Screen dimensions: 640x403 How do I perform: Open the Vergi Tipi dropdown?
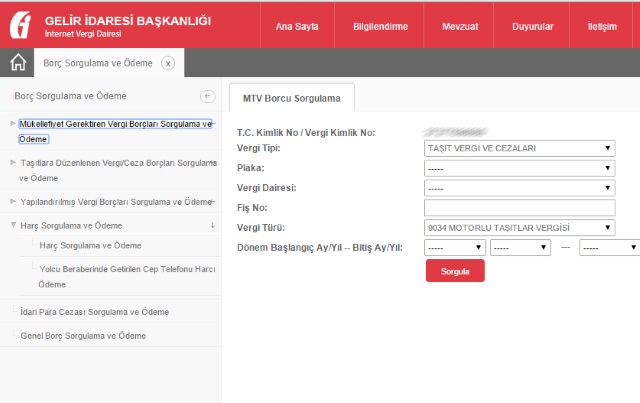520,148
